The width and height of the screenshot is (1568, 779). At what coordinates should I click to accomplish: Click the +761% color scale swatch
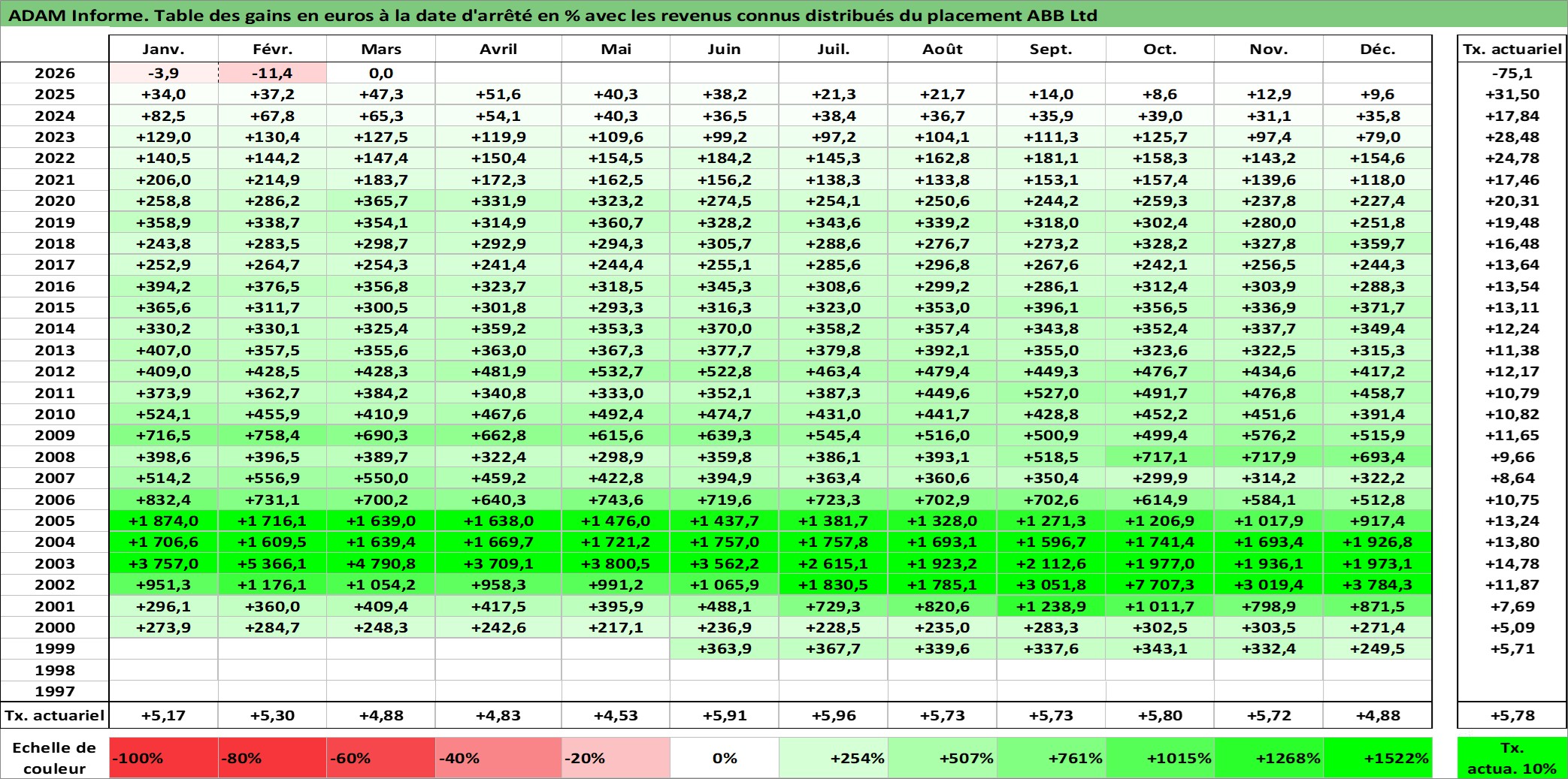1051,758
